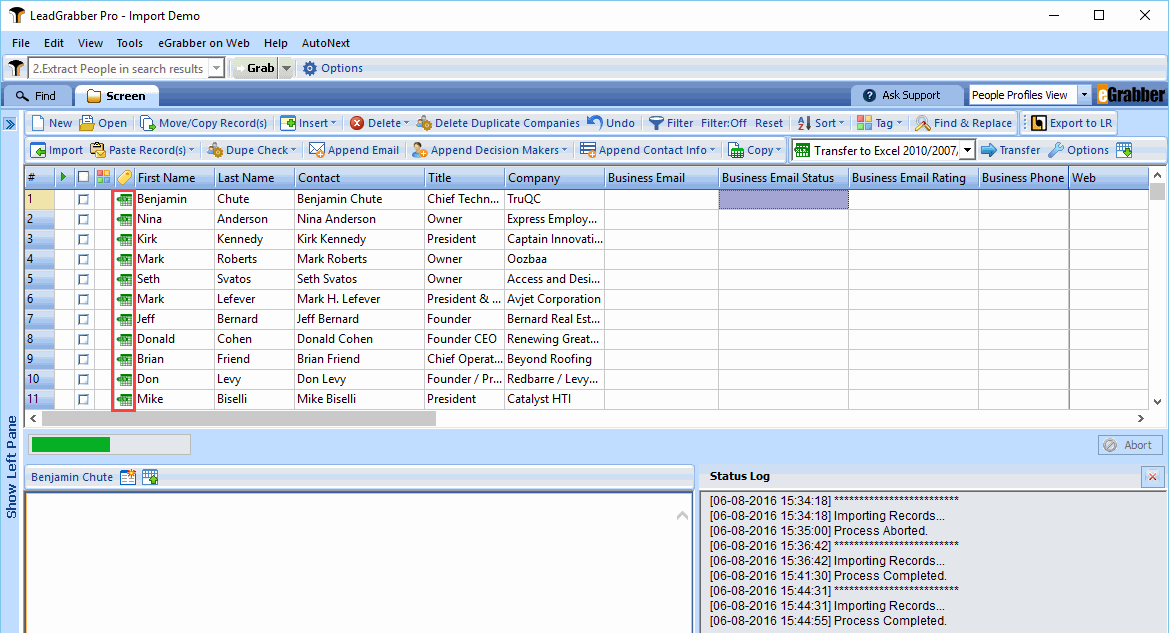Open the People Profiles View dropdown

(x=1085, y=95)
